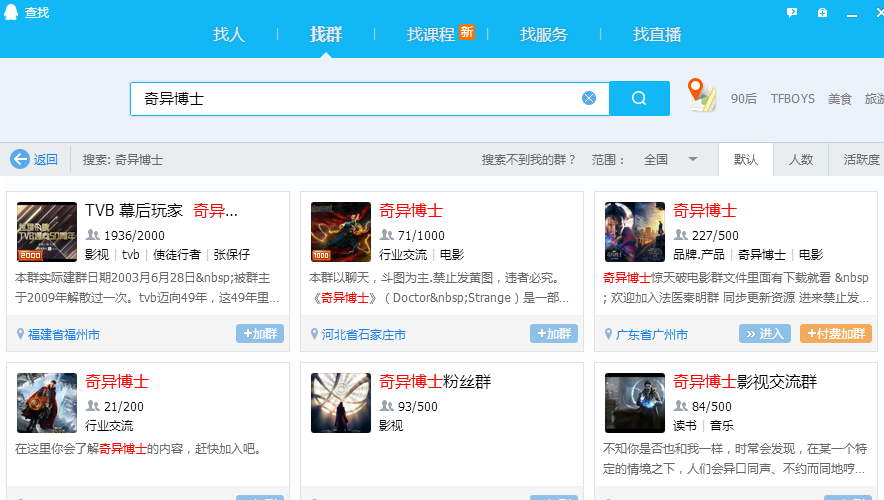Click +加群 on the 河北省石家庄市 card
Image resolution: width=884 pixels, height=500 pixels.
(x=554, y=334)
